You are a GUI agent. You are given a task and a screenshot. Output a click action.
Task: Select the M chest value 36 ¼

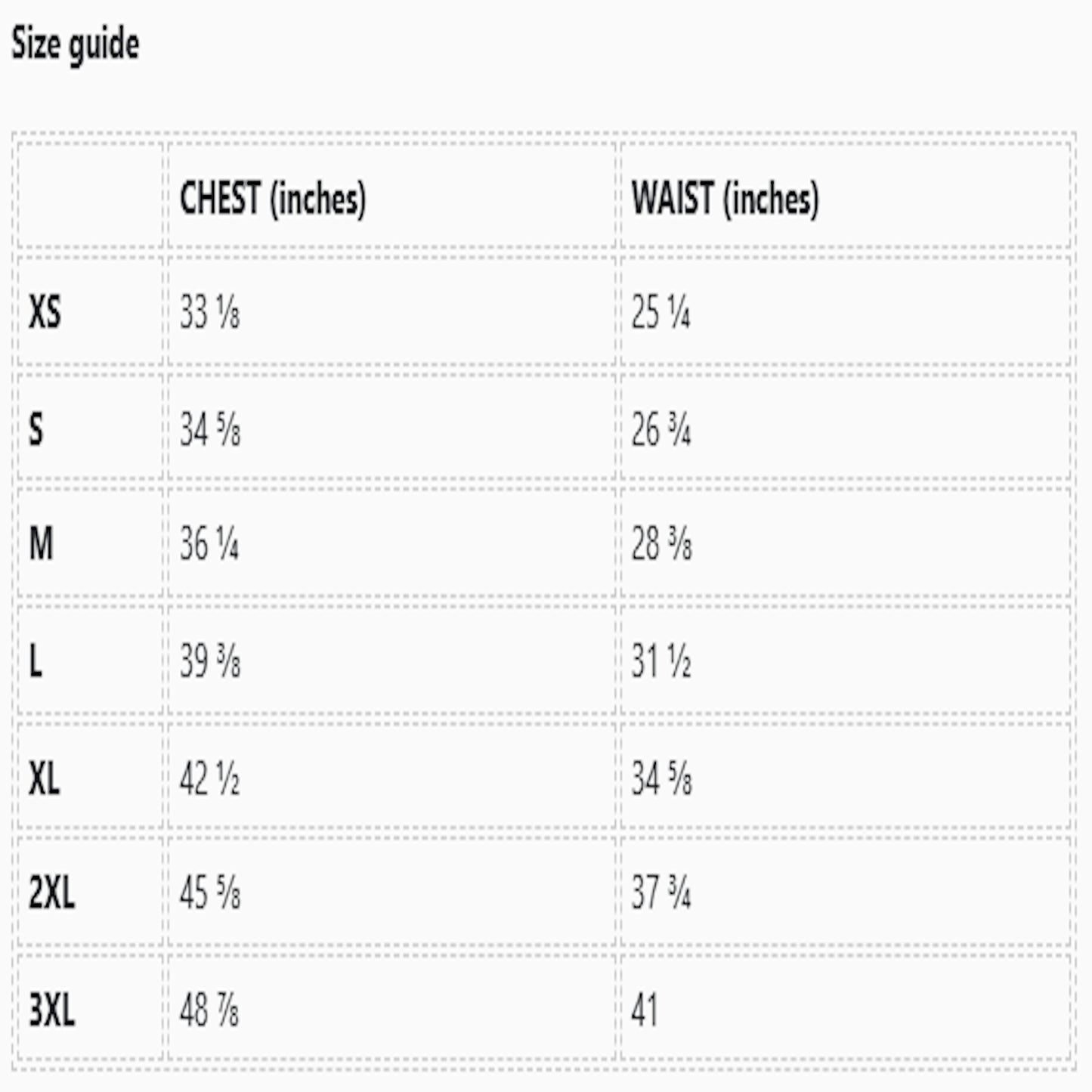[209, 544]
